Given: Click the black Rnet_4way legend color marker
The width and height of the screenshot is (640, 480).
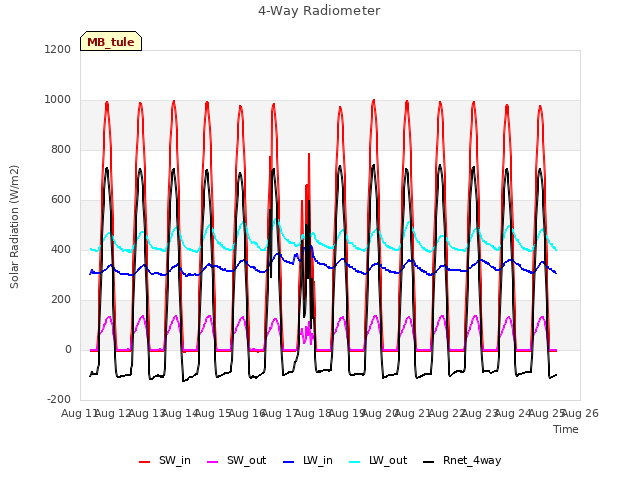Looking at the screenshot, I should [x=429, y=462].
